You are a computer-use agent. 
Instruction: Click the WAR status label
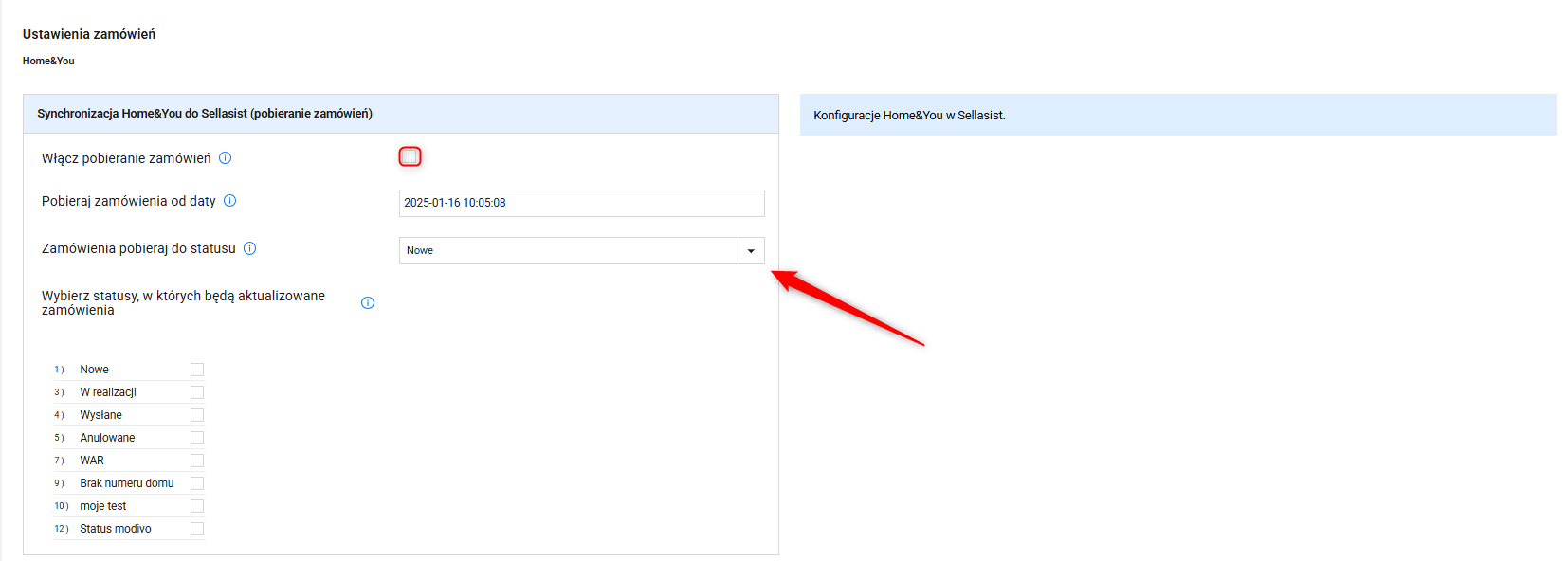tap(92, 461)
